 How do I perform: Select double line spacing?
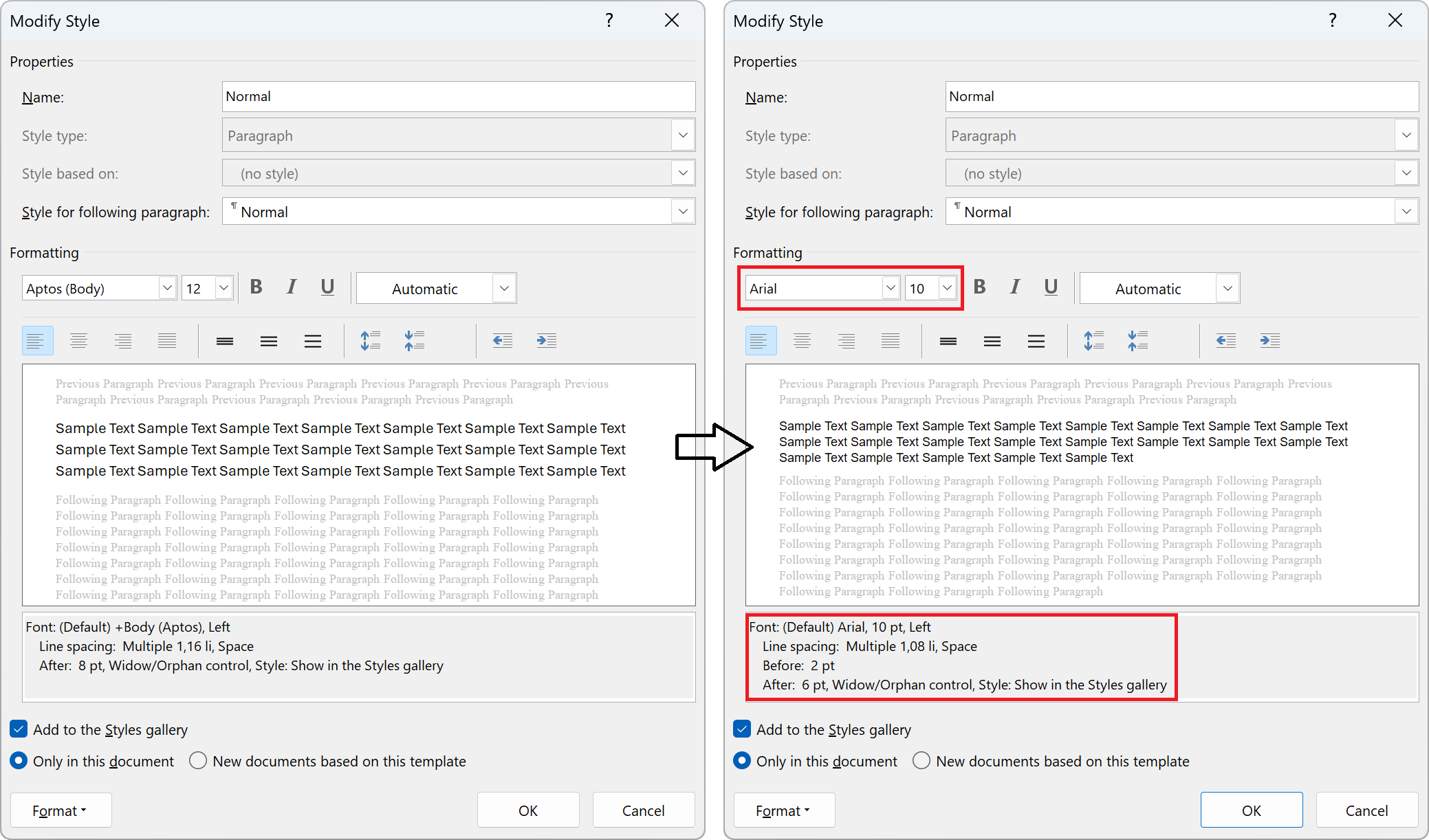point(313,340)
